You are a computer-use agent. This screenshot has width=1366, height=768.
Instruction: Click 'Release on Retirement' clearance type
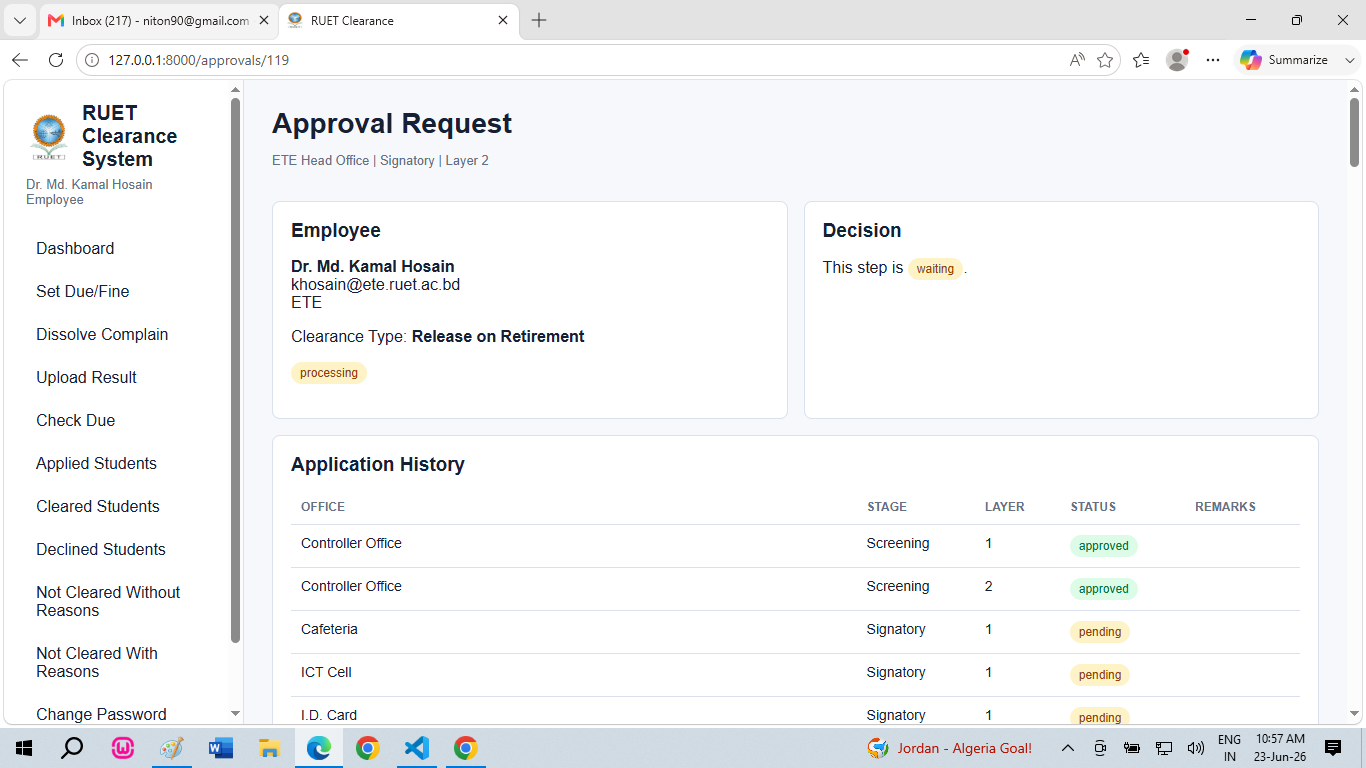tap(498, 336)
